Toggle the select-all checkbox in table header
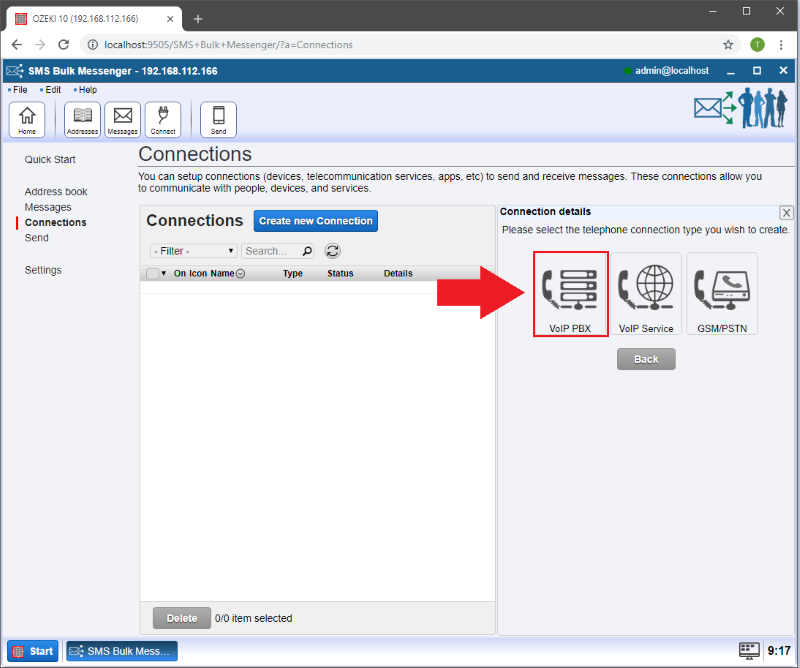 coord(152,274)
